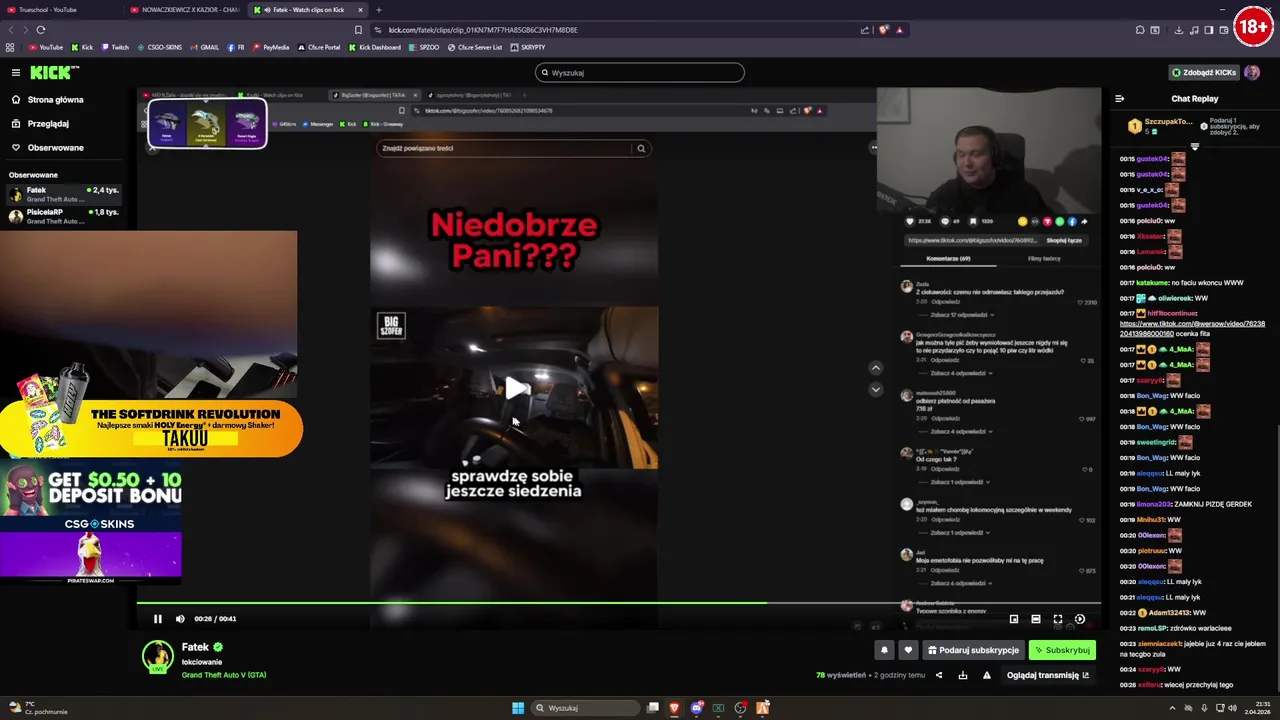
Task: Seek on the green clip progress bar
Action: pos(619,602)
